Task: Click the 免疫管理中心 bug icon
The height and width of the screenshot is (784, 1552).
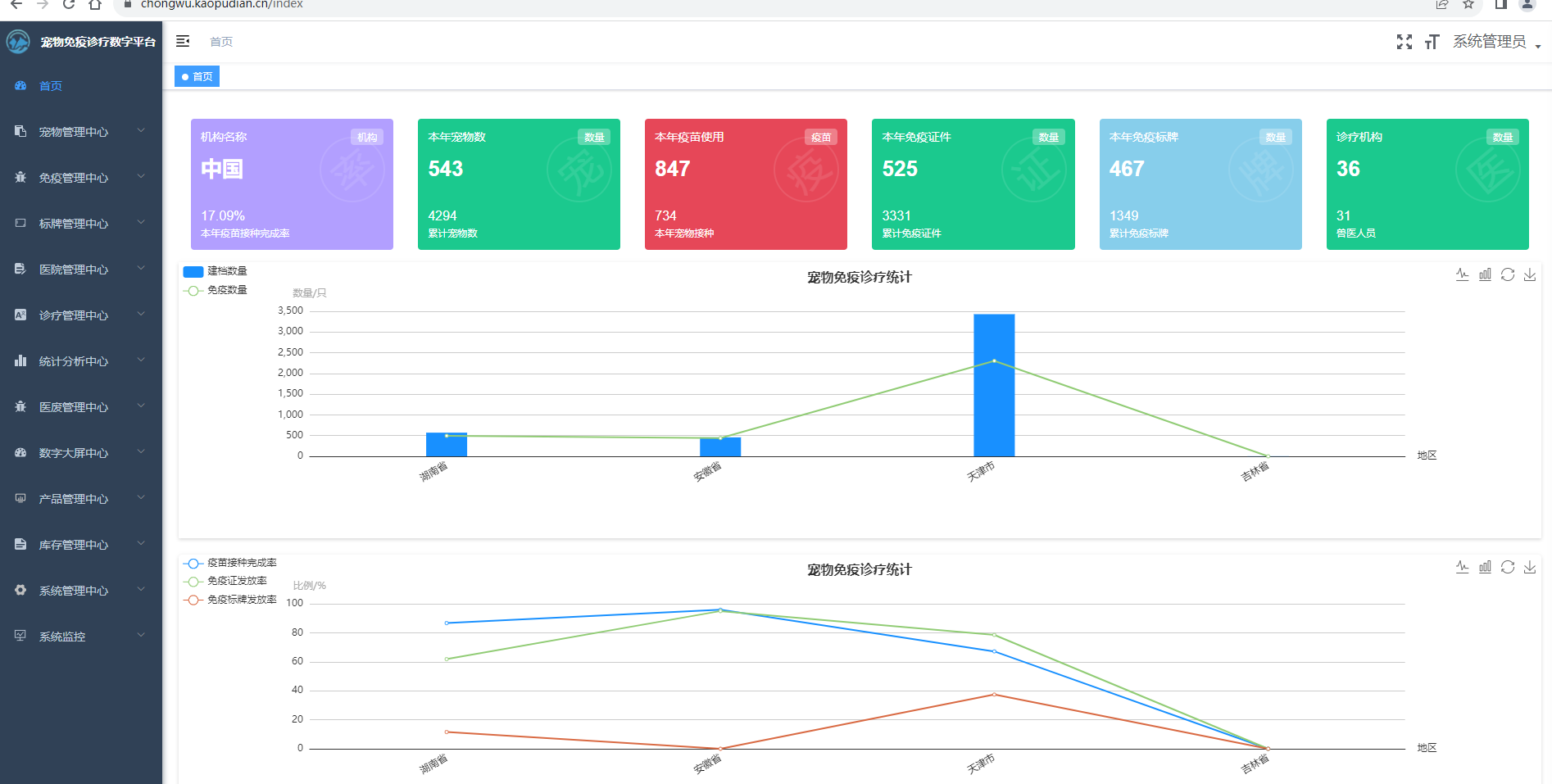Action: 20,177
